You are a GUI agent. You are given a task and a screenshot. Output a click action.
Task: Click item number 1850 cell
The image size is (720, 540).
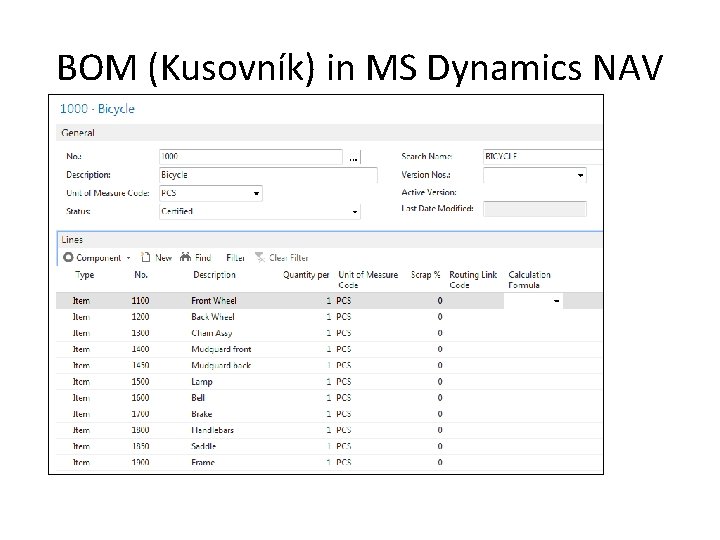[140, 446]
